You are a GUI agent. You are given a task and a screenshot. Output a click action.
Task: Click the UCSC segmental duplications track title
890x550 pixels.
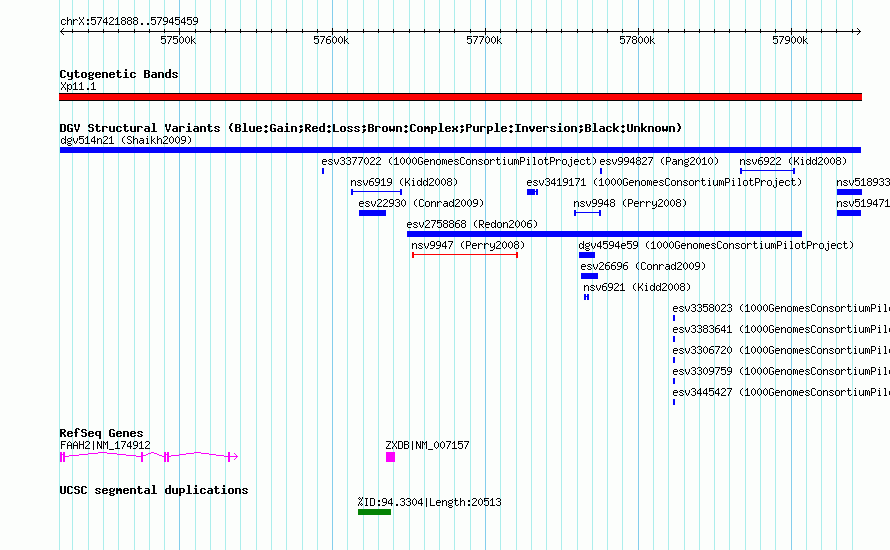(x=154, y=490)
